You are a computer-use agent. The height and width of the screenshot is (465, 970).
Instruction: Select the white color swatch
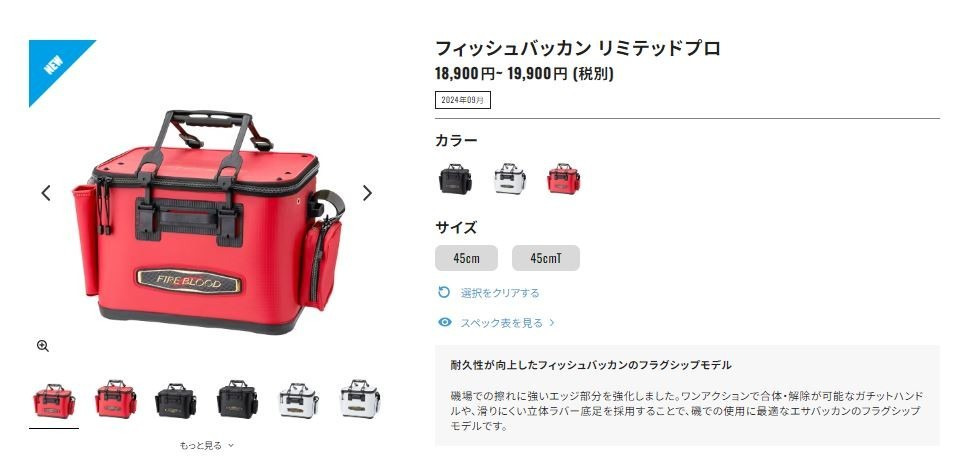[x=510, y=179]
